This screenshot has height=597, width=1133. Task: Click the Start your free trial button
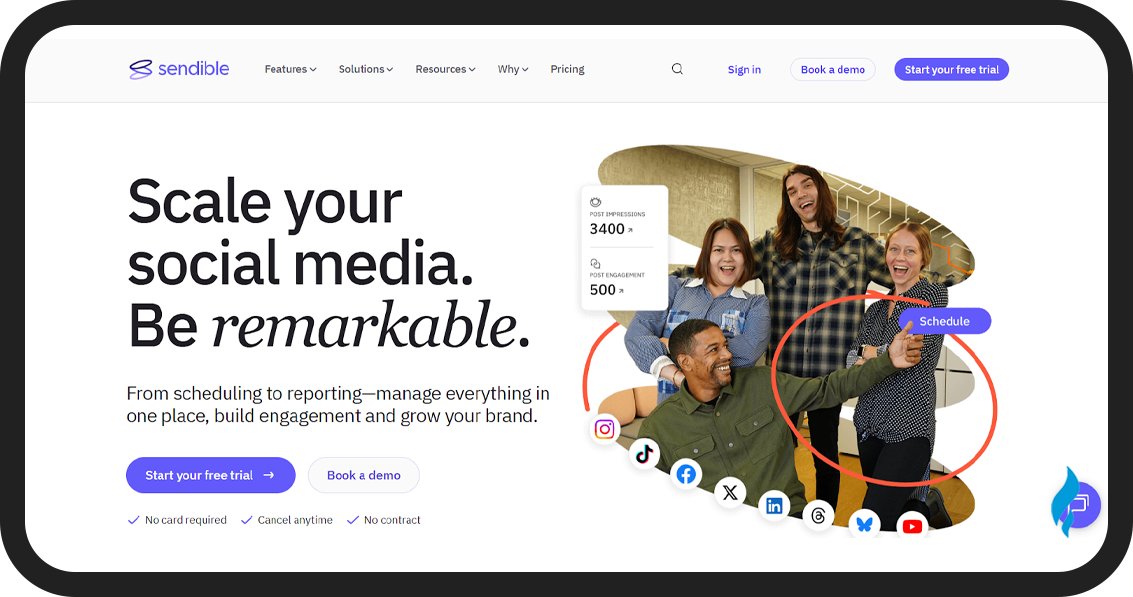pos(210,475)
